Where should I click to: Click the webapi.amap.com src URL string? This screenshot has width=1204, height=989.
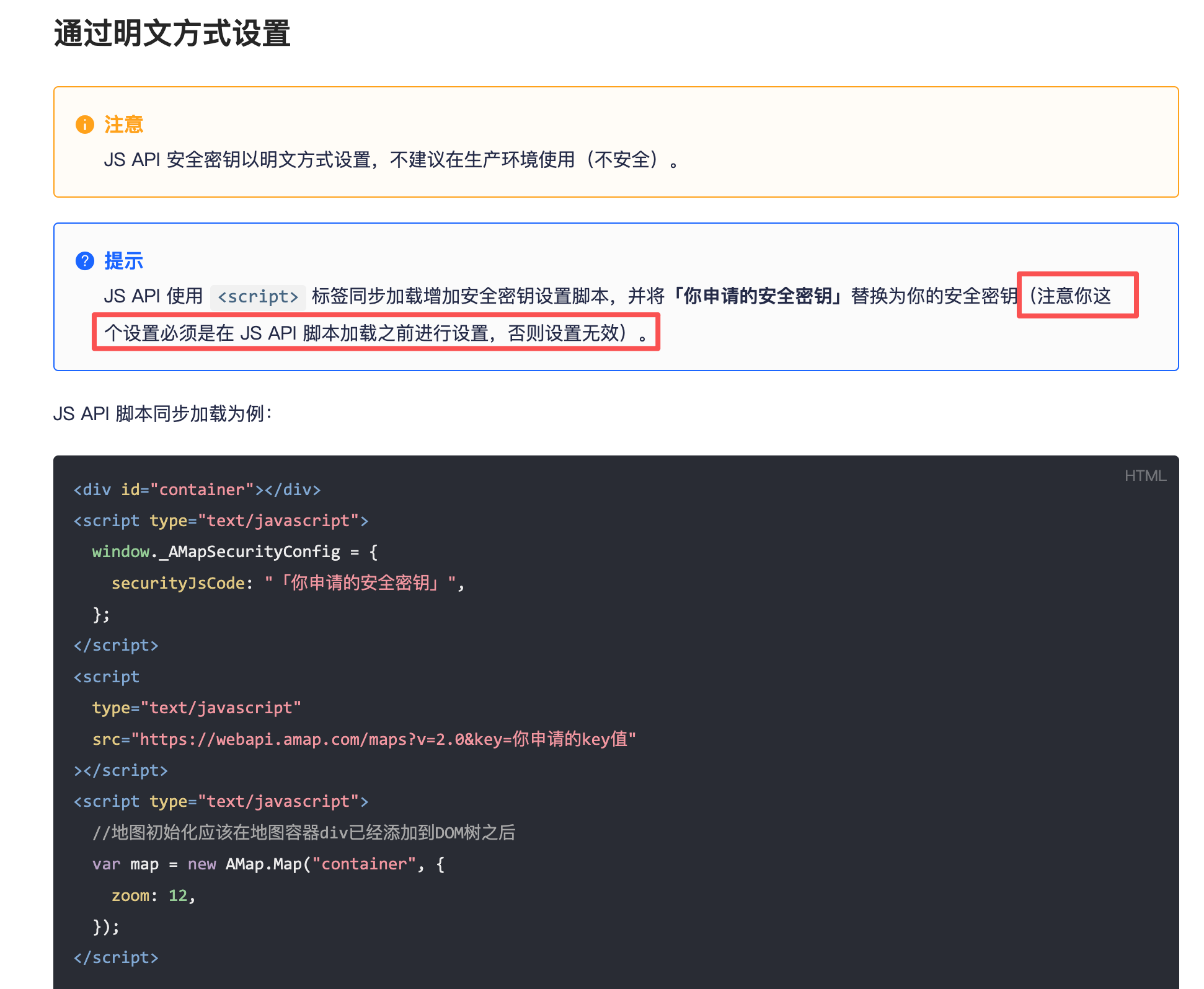[384, 739]
